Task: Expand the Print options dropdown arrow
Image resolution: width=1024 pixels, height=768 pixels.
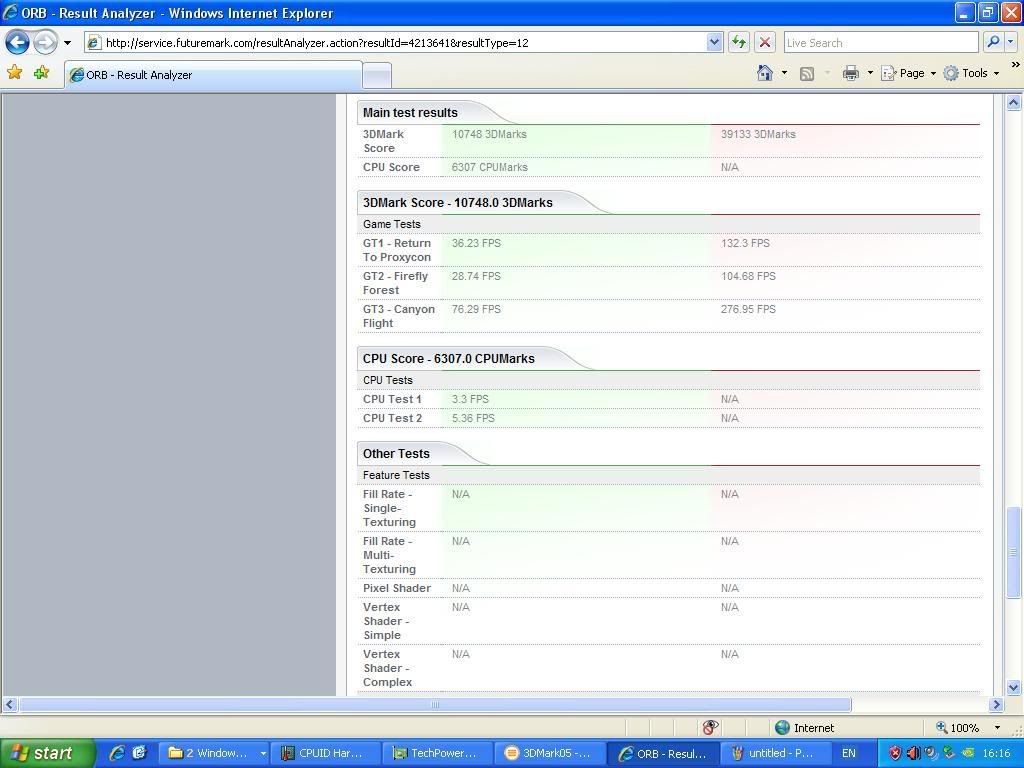Action: [x=870, y=73]
